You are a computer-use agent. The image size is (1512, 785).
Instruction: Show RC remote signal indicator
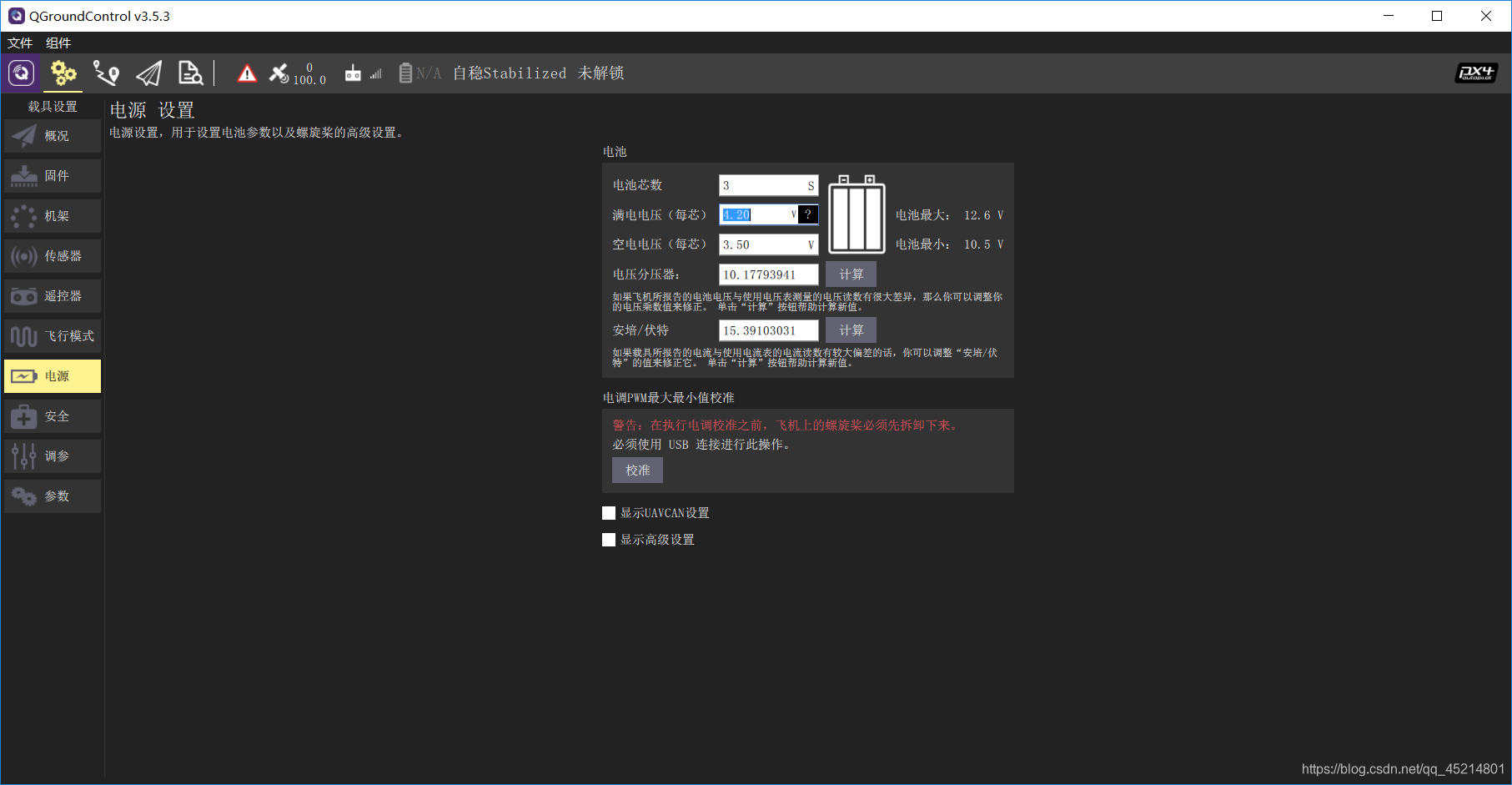coord(363,73)
